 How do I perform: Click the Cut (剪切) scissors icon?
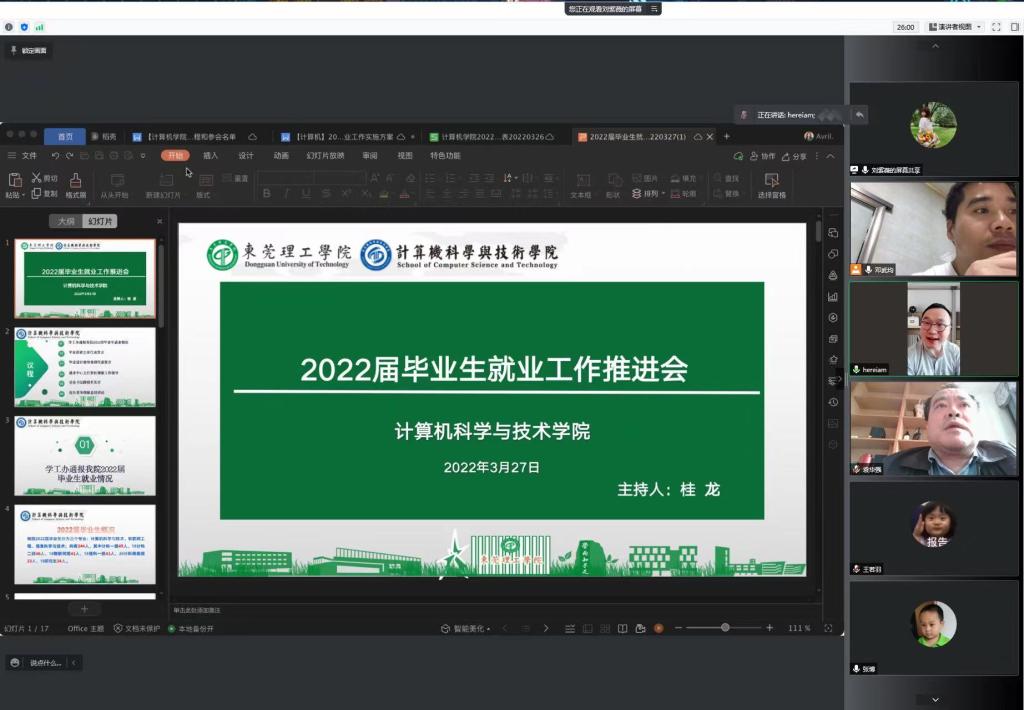click(x=37, y=178)
